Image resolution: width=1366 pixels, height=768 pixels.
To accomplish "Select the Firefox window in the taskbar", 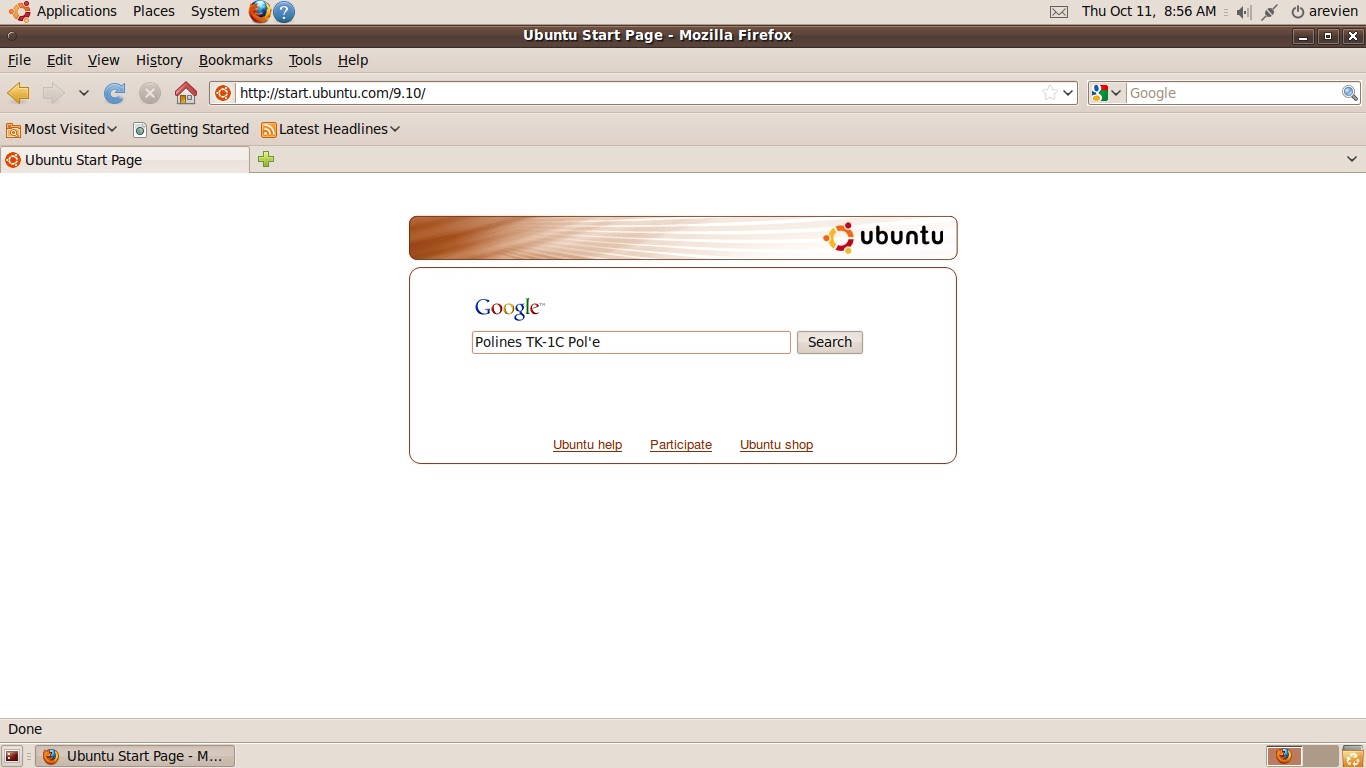I will [134, 756].
